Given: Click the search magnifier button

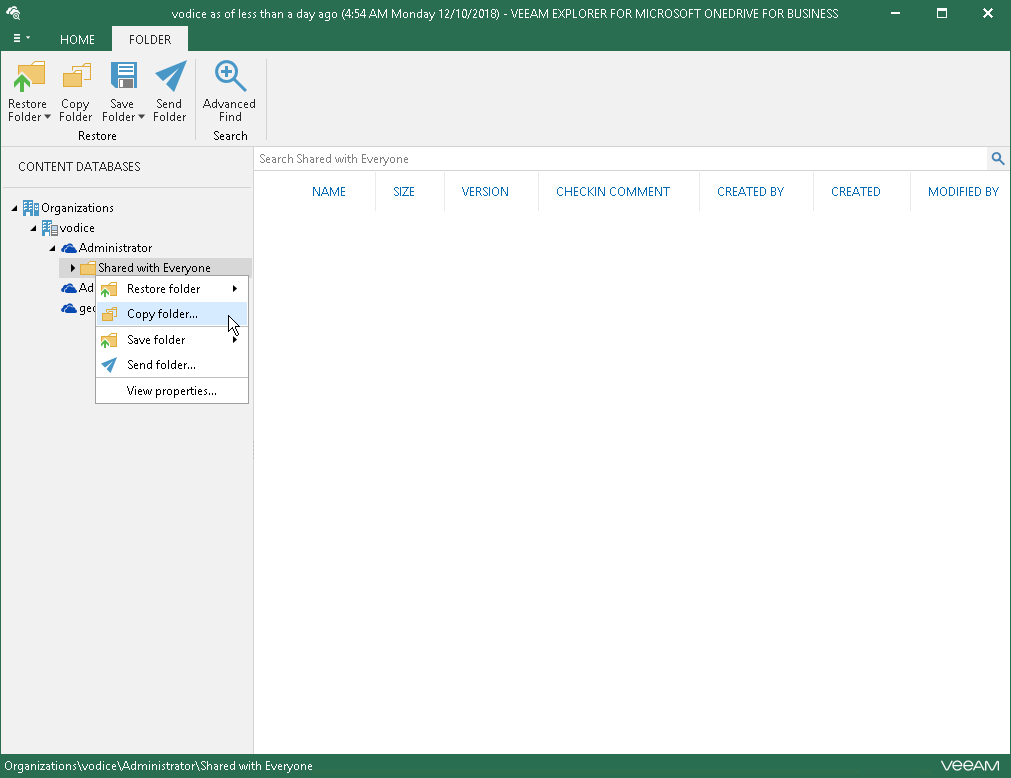Looking at the screenshot, I should (997, 159).
